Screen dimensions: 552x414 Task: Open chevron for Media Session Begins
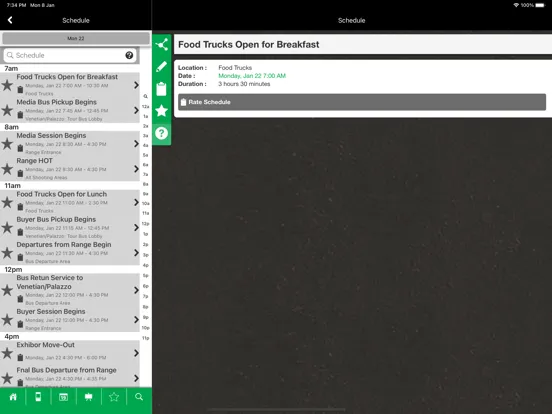tap(136, 144)
